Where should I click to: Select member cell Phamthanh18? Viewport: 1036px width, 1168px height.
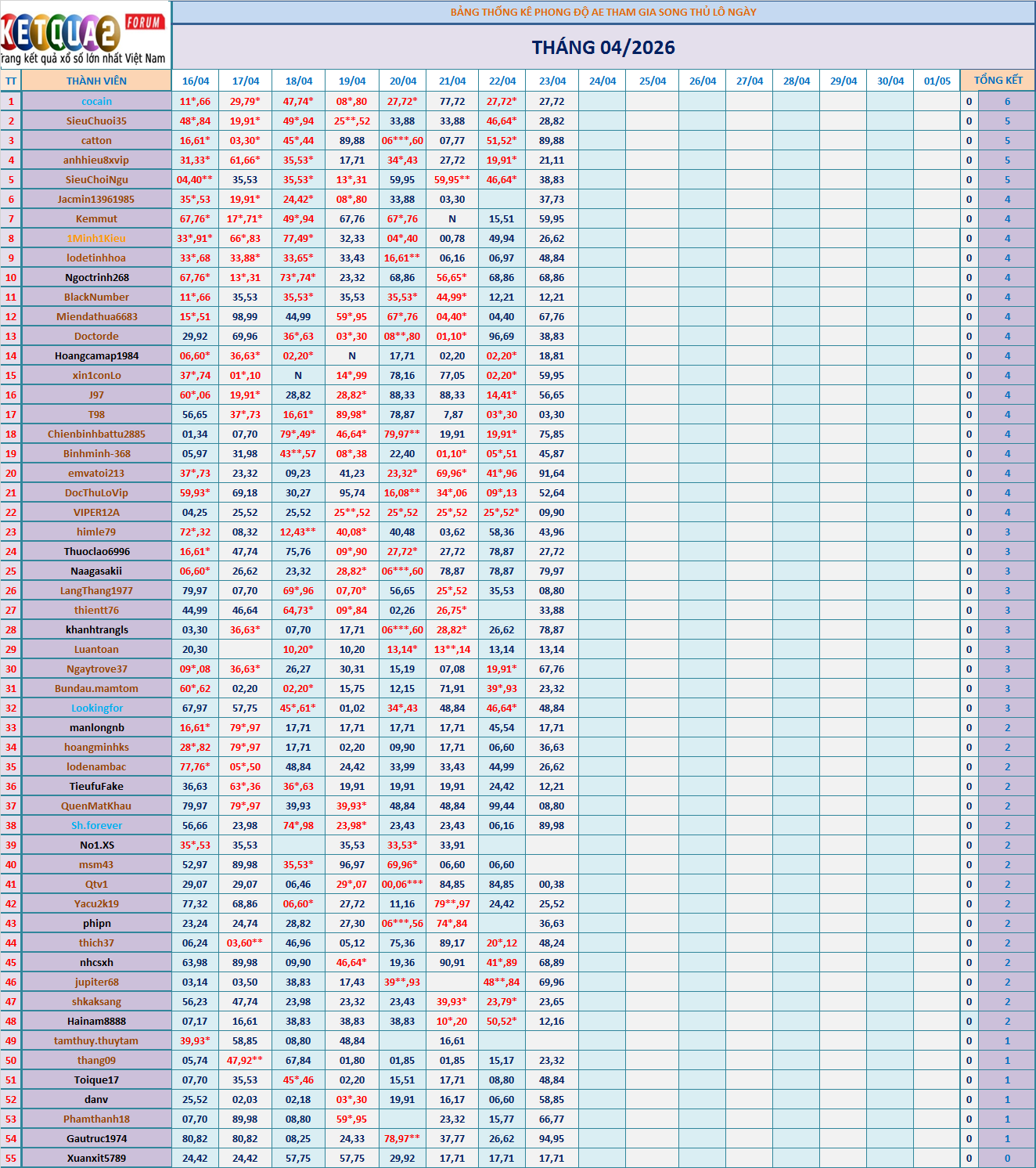pyautogui.click(x=96, y=1119)
